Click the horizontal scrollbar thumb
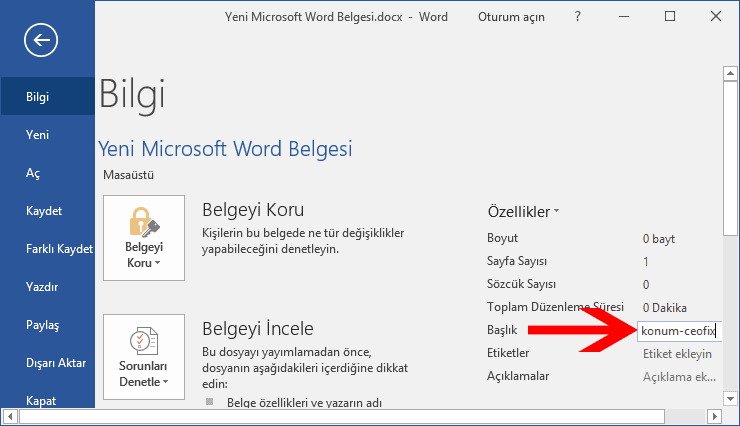 click(x=342, y=417)
